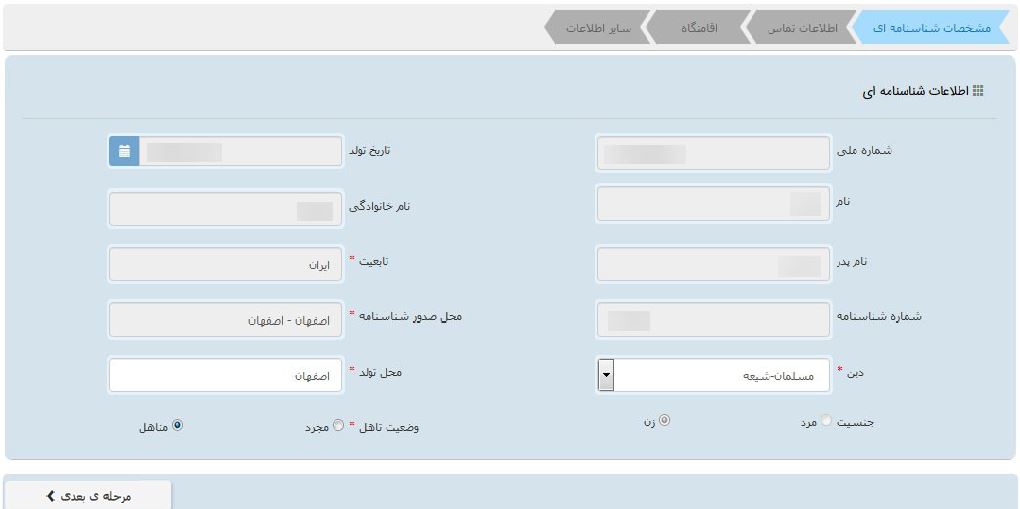Click the مرحله ی بعدی next-step button
The image size is (1020, 509).
pos(88,496)
